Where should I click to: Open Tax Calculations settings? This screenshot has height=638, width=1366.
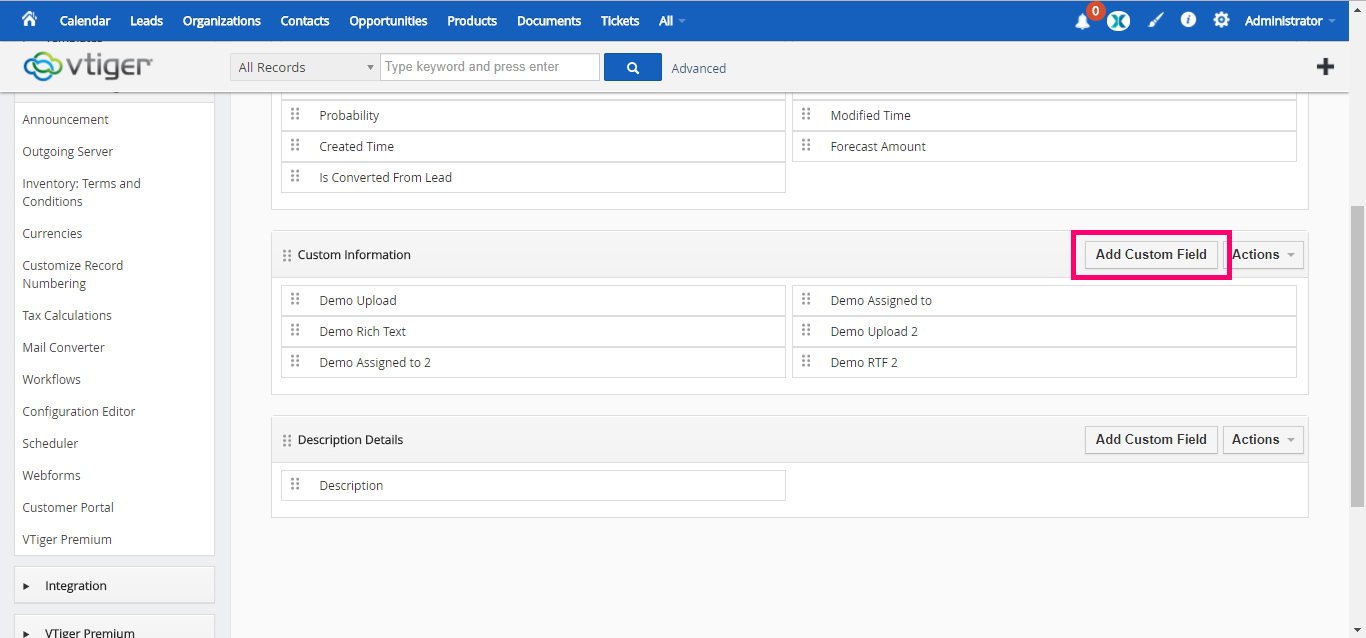point(67,315)
